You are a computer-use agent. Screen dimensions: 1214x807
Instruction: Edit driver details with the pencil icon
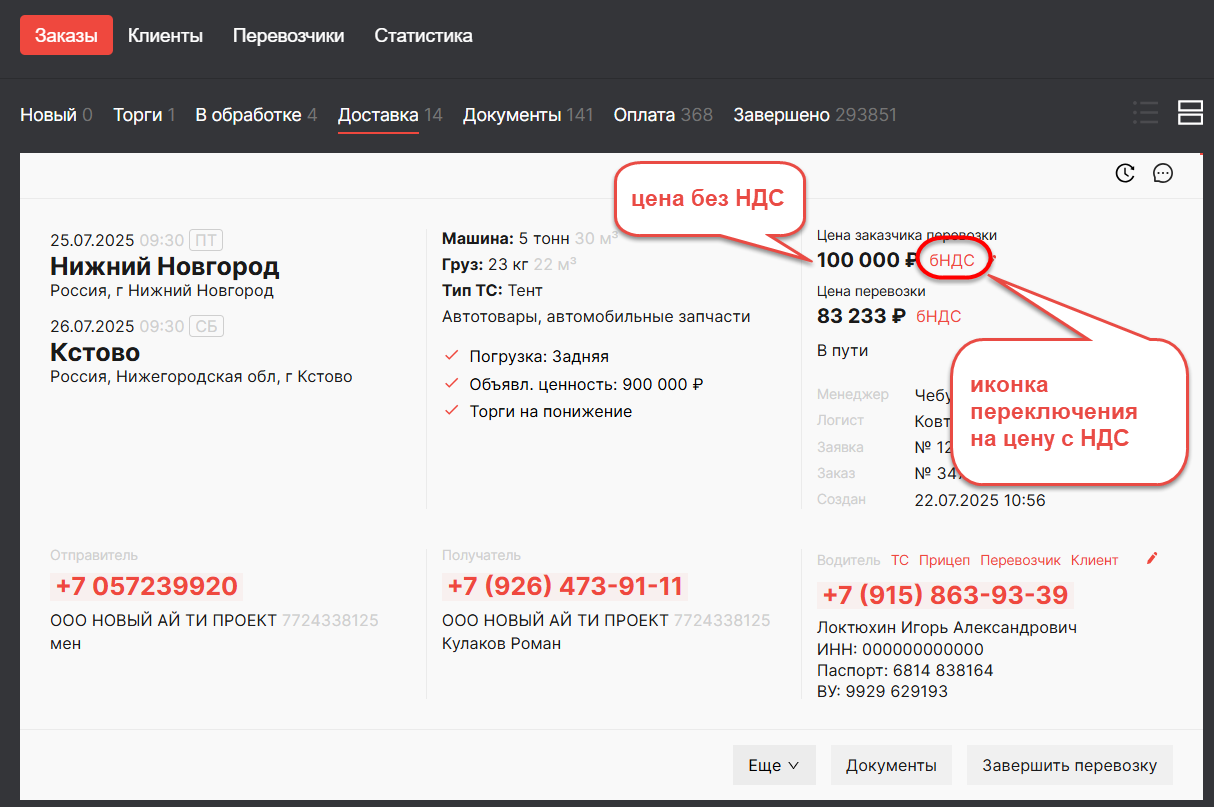pyautogui.click(x=1152, y=558)
